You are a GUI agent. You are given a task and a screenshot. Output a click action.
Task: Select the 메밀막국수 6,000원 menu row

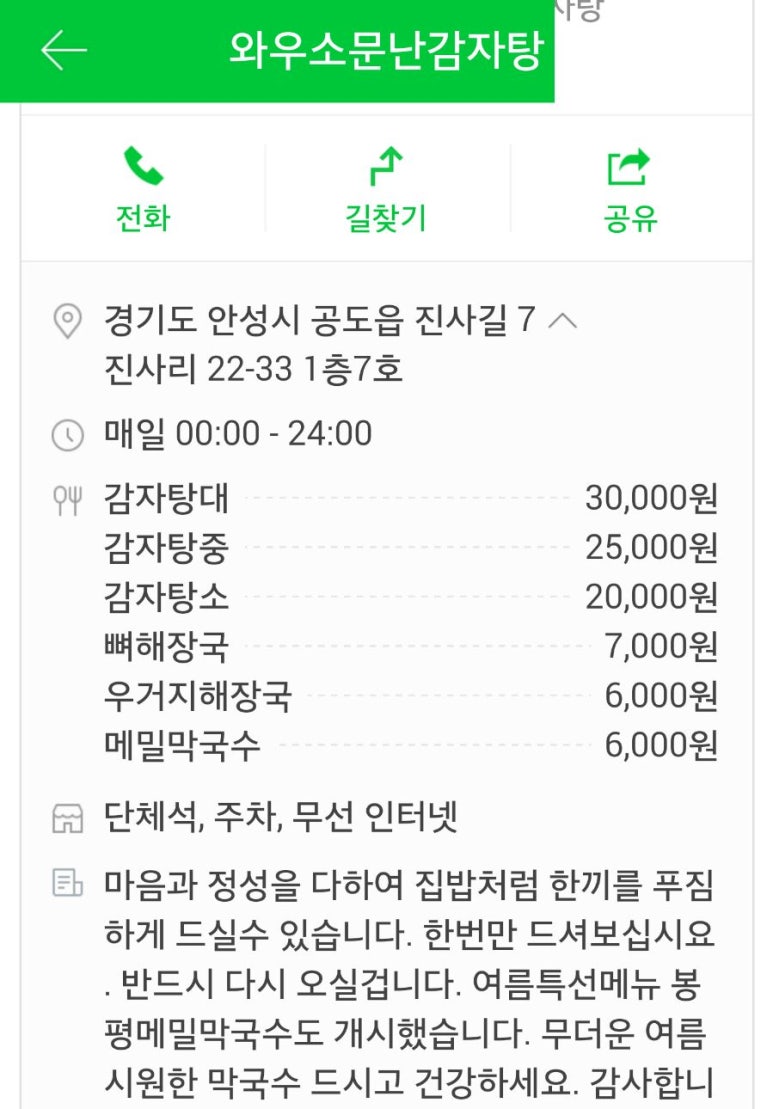(x=410, y=746)
